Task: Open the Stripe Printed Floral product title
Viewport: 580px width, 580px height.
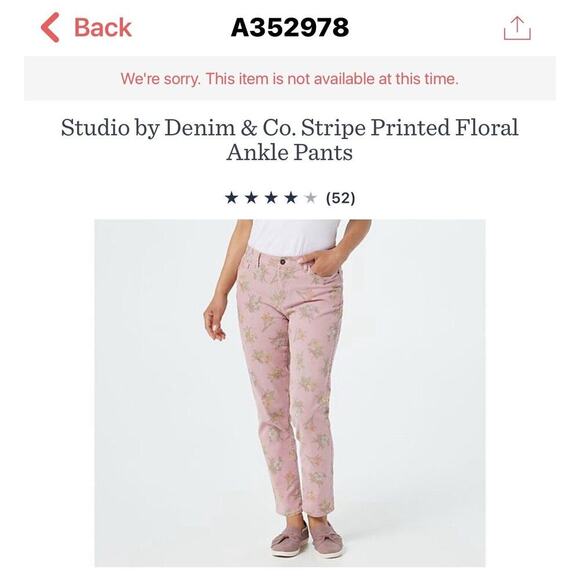Action: (290, 139)
